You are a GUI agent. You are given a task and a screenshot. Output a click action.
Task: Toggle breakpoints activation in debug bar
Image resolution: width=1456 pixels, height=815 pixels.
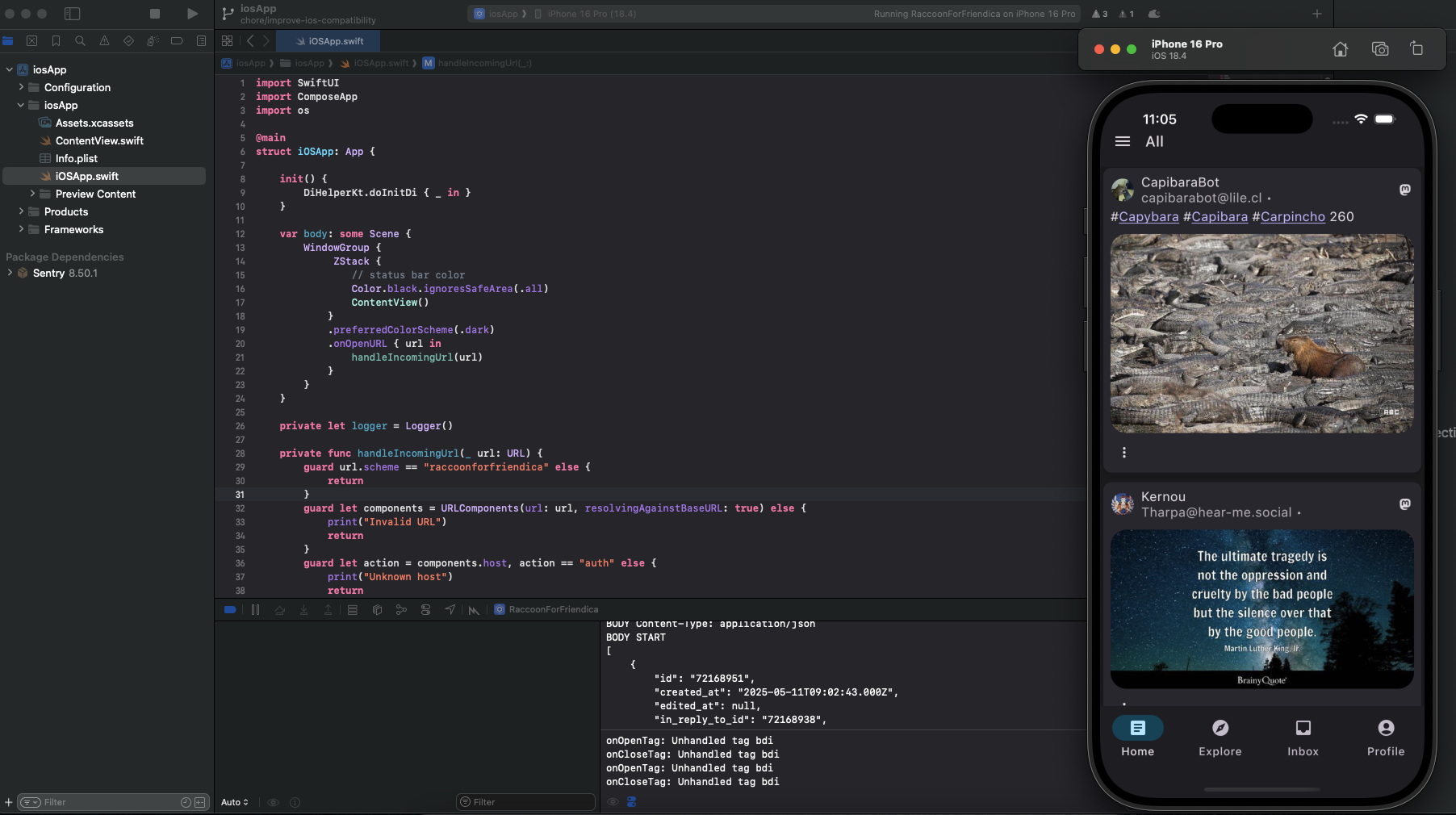(x=230, y=610)
